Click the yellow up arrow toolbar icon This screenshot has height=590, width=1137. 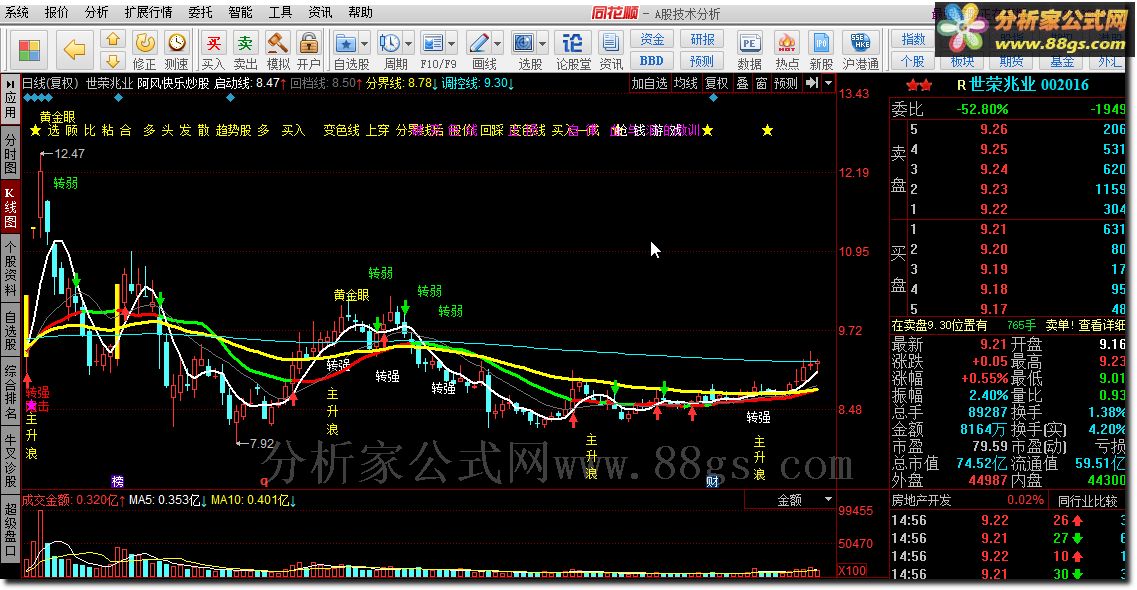(112, 39)
